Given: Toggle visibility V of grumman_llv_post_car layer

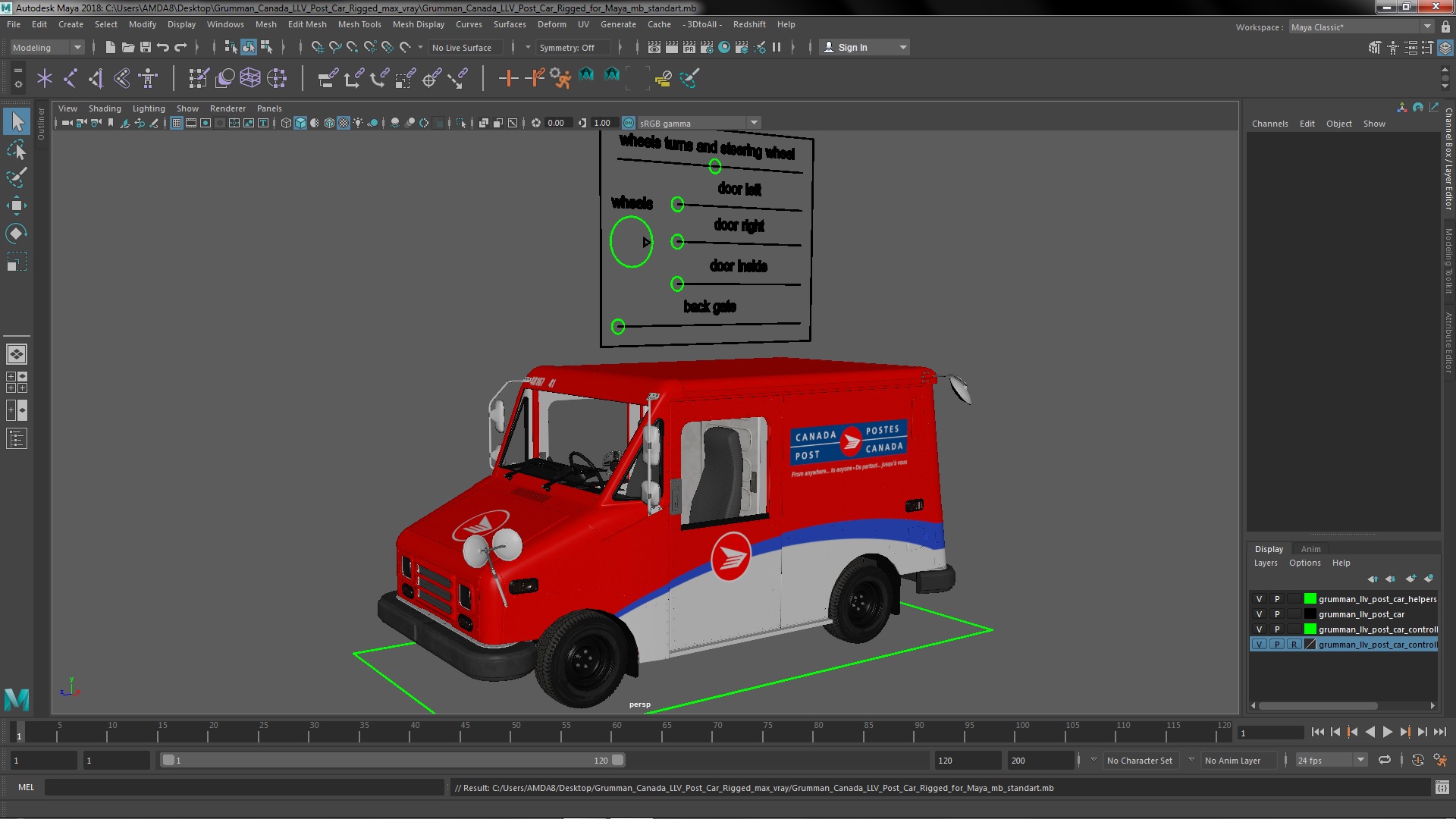Looking at the screenshot, I should coord(1259,614).
